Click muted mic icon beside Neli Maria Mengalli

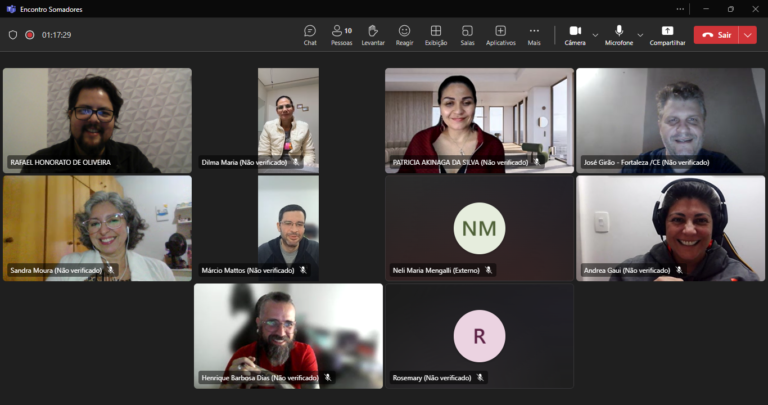coord(488,270)
